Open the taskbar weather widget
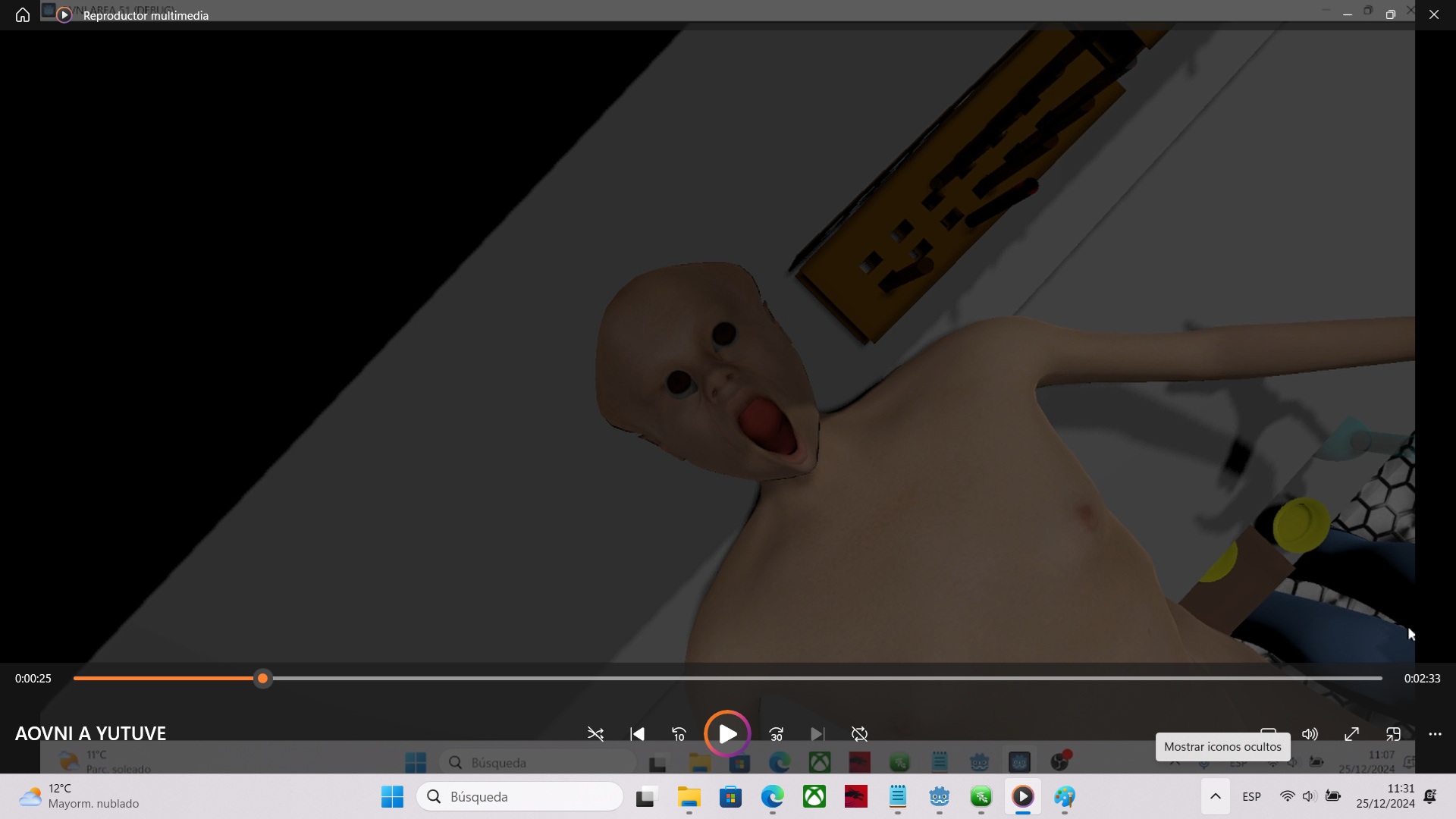1456x819 pixels. click(x=79, y=796)
